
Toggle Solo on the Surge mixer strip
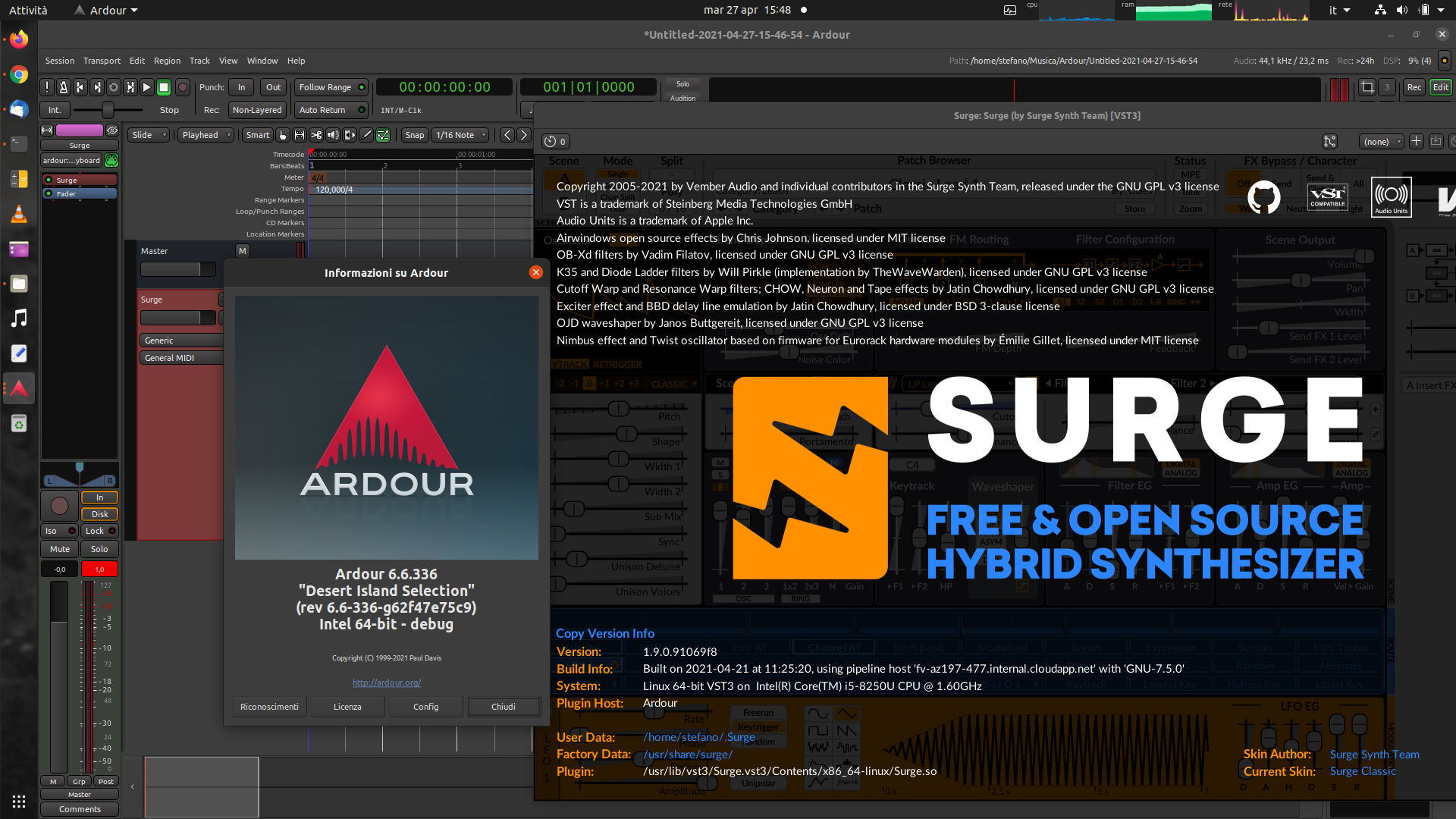(99, 549)
